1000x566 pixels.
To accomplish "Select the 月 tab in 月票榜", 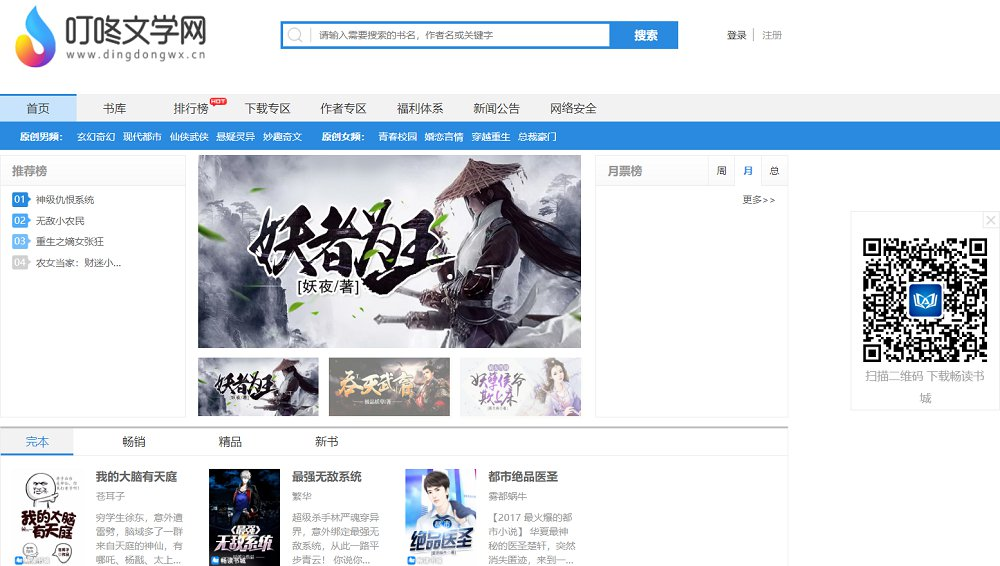I will pos(748,171).
